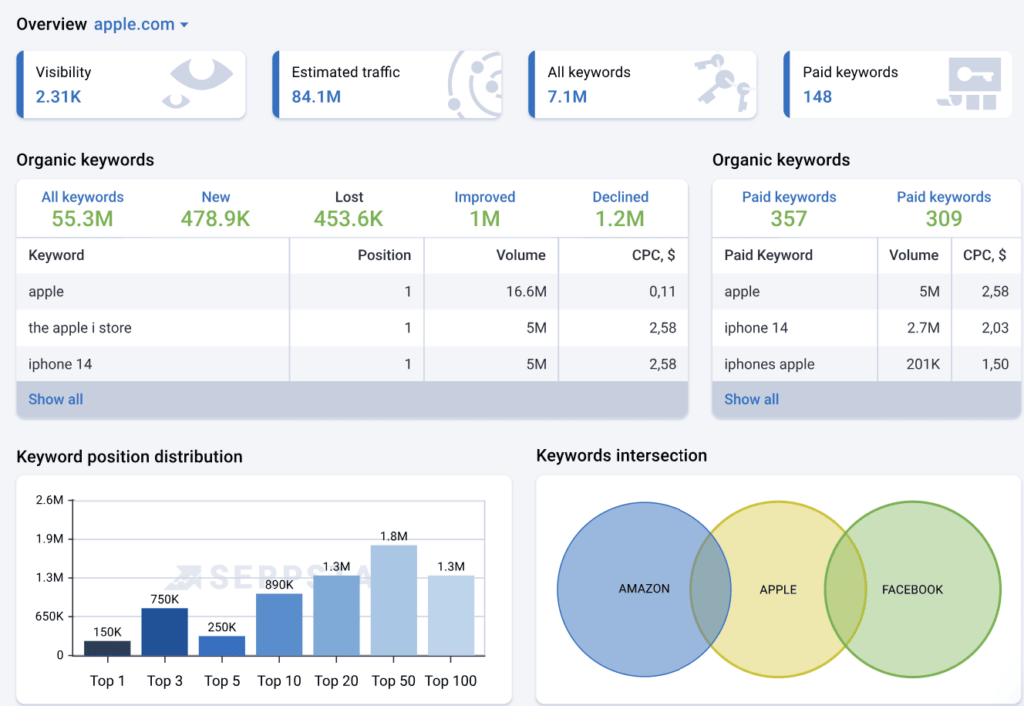Click the key icon on Paid keywords card
The height and width of the screenshot is (706, 1024).
point(970,83)
